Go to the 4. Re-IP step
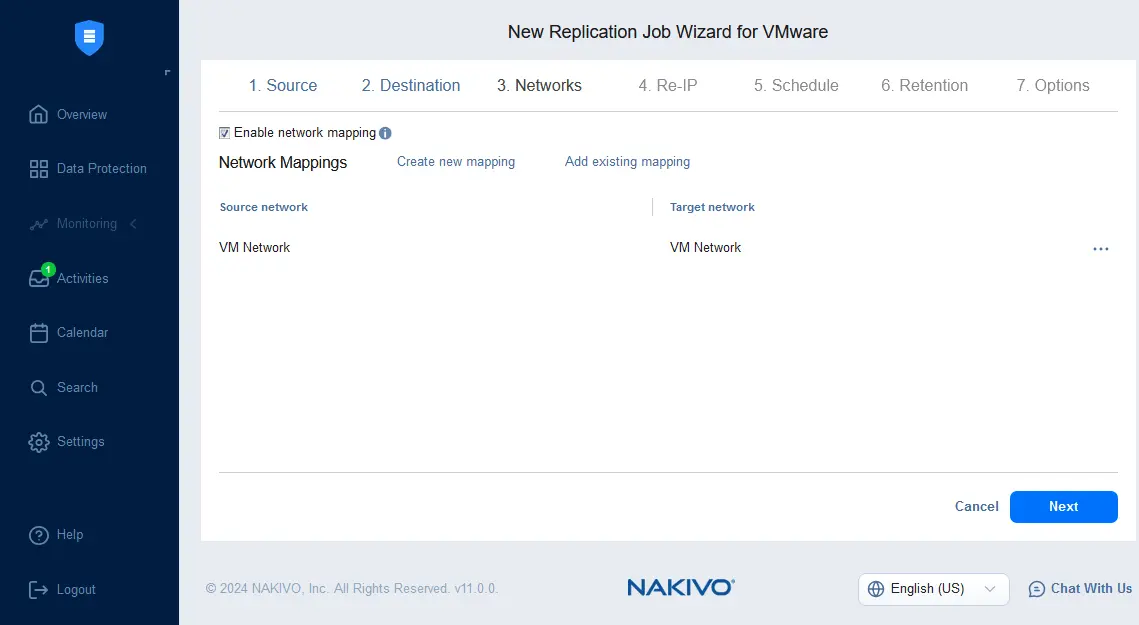This screenshot has height=625, width=1139. (668, 86)
